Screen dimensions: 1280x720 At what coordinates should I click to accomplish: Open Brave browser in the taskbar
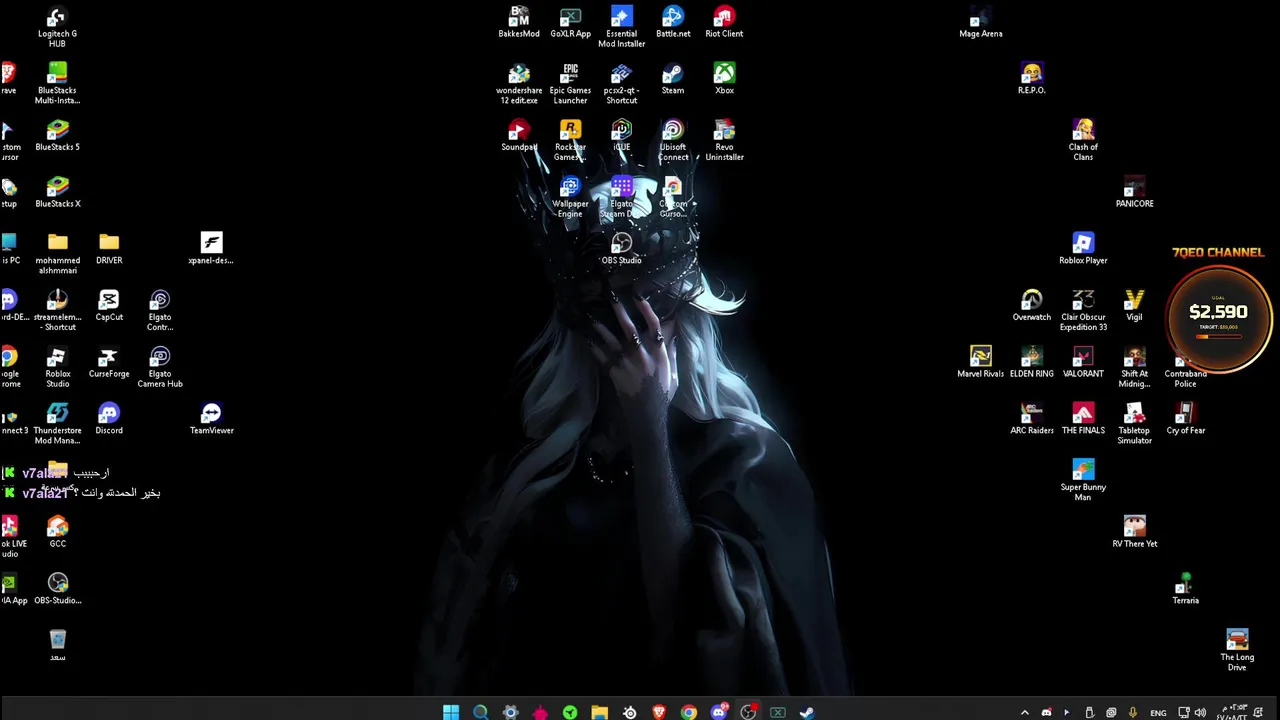(659, 712)
